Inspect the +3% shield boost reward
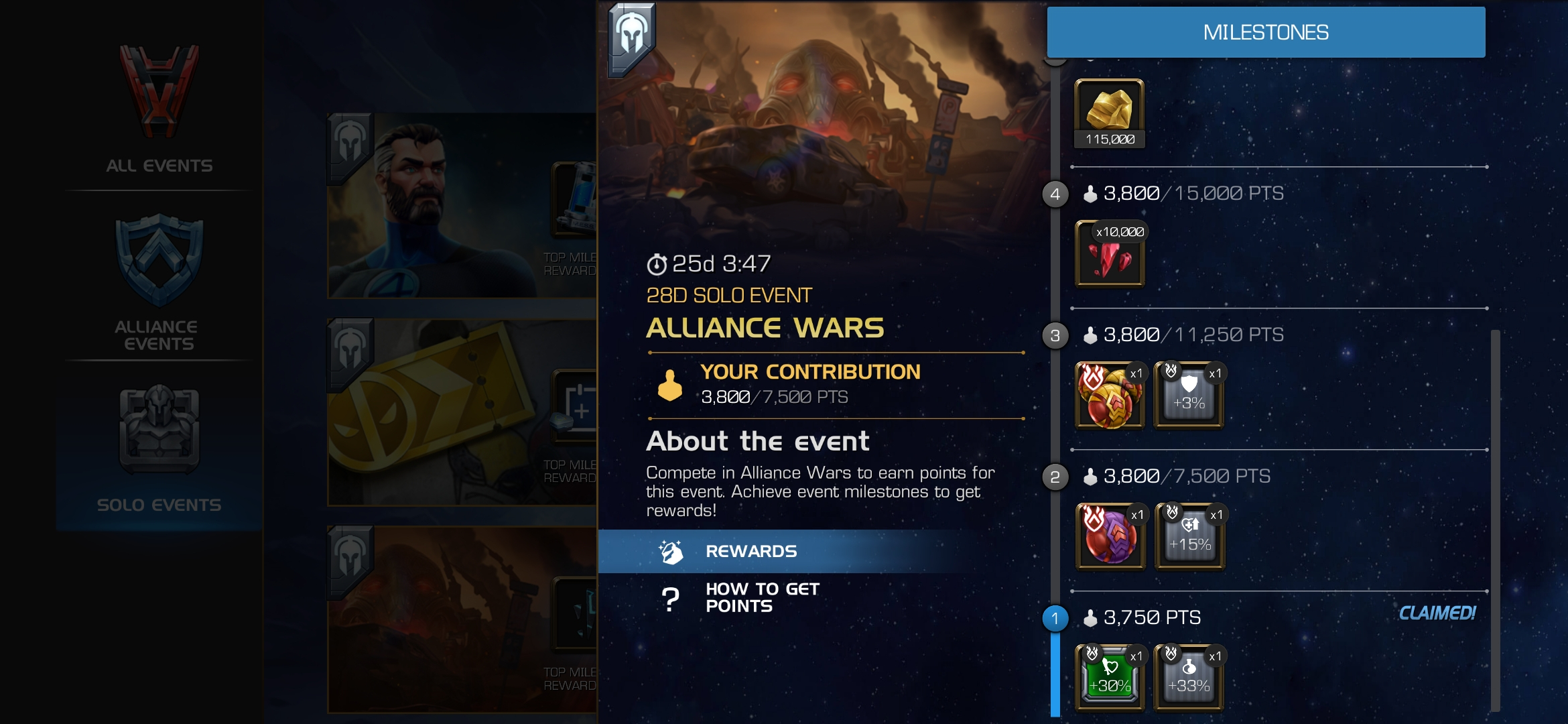 click(x=1189, y=395)
